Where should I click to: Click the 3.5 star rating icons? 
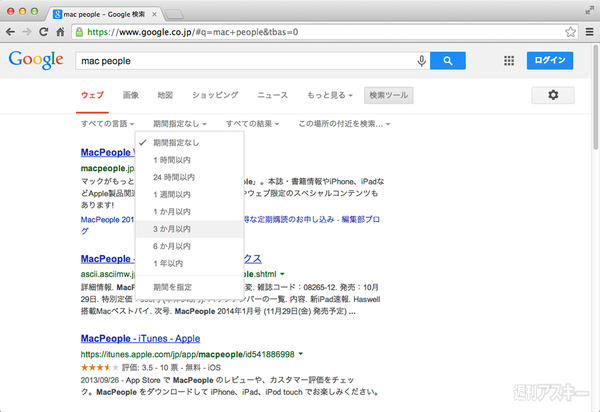click(99, 368)
